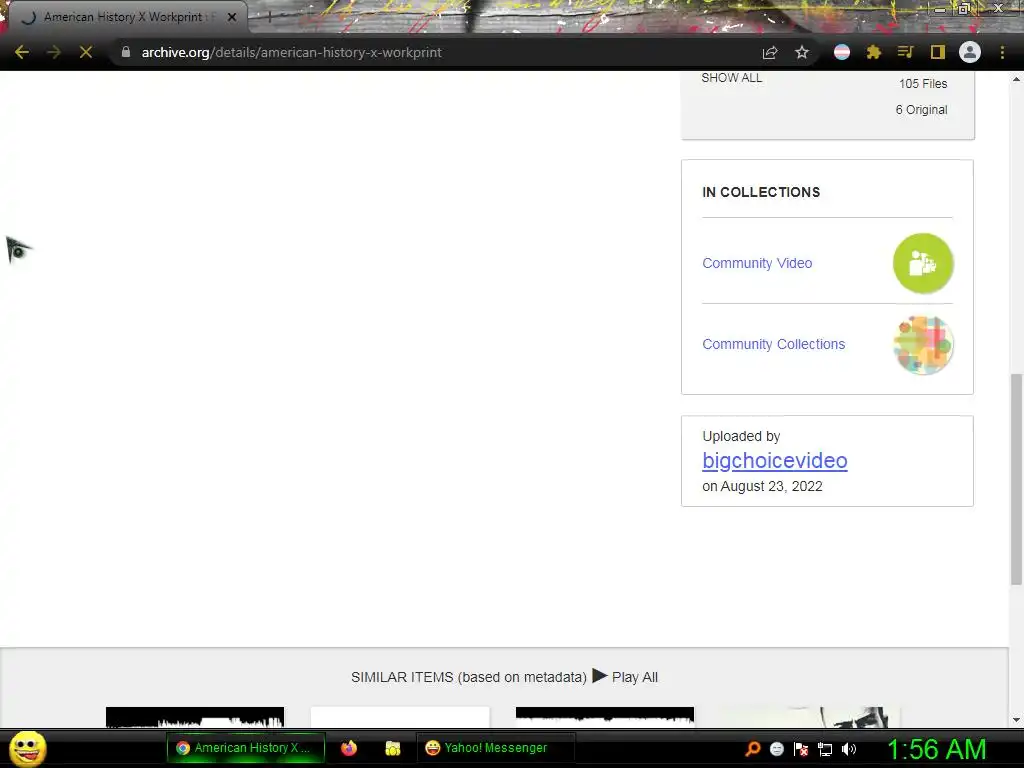Click the page vertical scrollbar thumb
The image size is (1024, 768).
(x=1016, y=479)
